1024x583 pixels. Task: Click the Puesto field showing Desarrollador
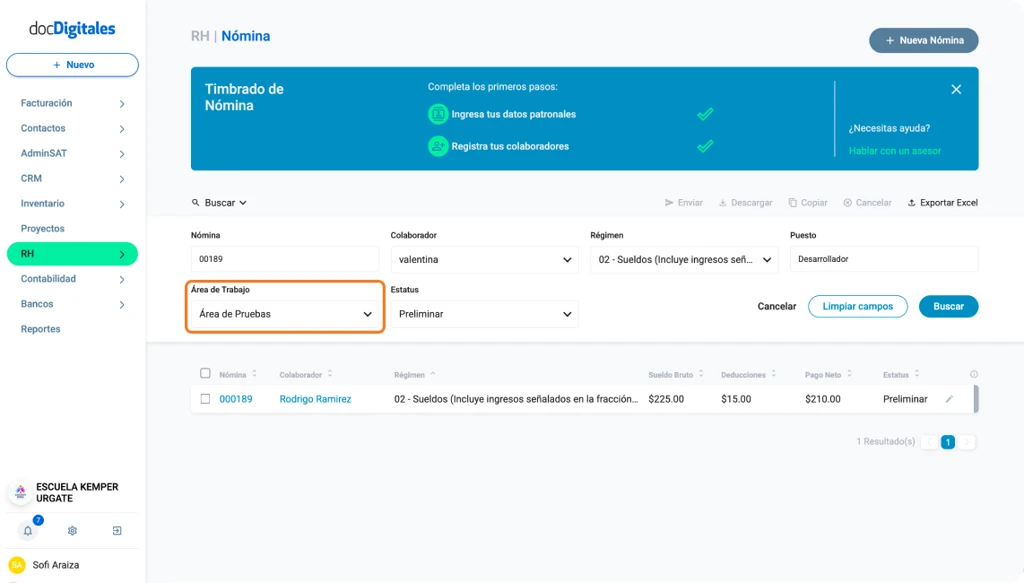884,259
